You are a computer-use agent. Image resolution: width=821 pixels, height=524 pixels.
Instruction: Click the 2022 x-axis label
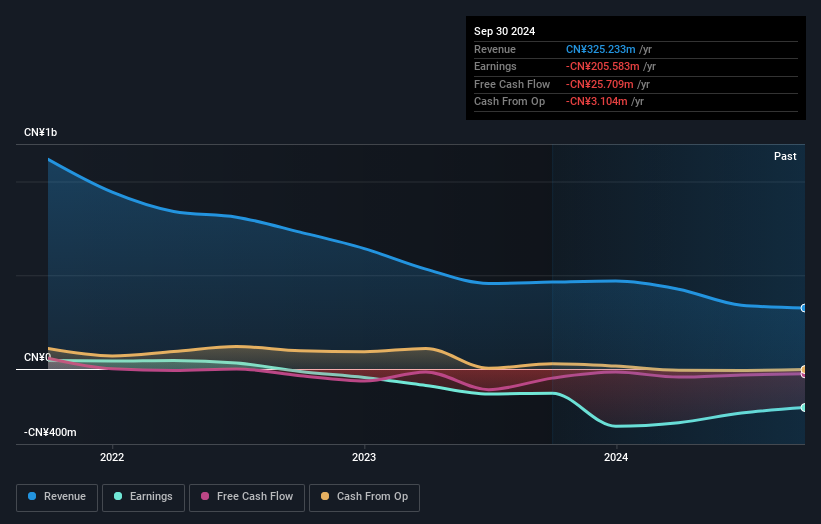(x=112, y=458)
